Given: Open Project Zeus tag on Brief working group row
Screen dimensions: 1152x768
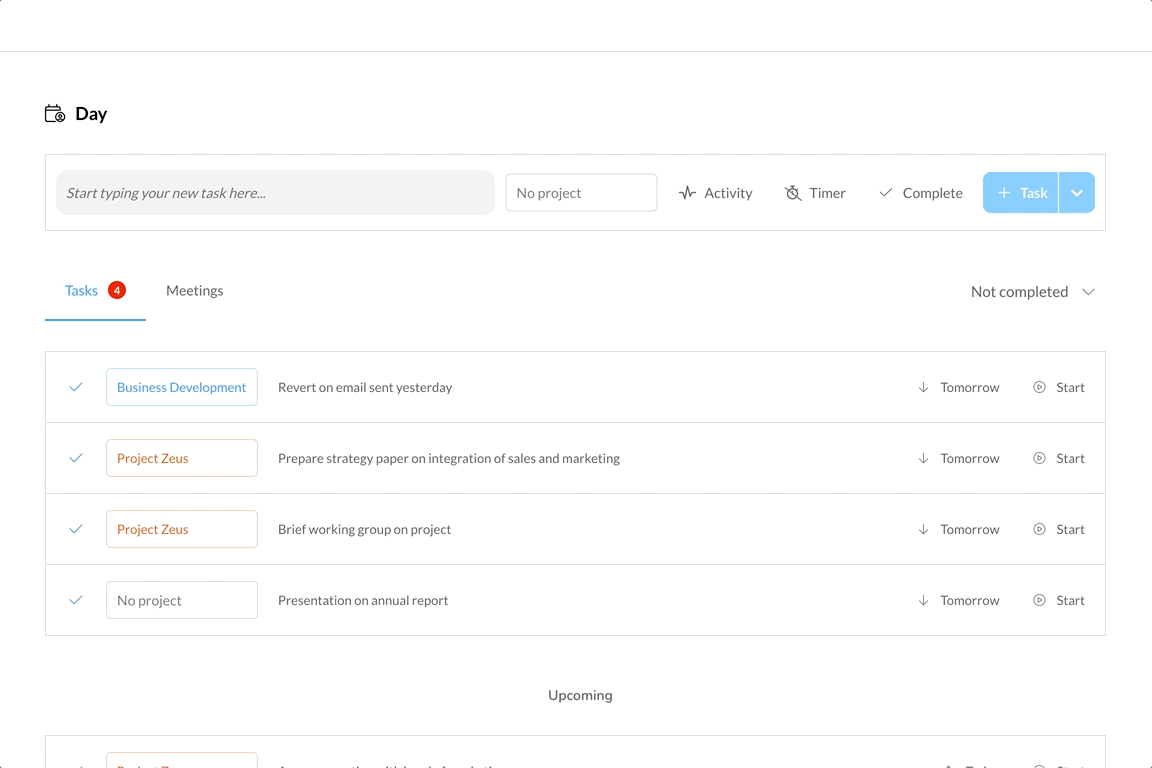Looking at the screenshot, I should [x=181, y=529].
